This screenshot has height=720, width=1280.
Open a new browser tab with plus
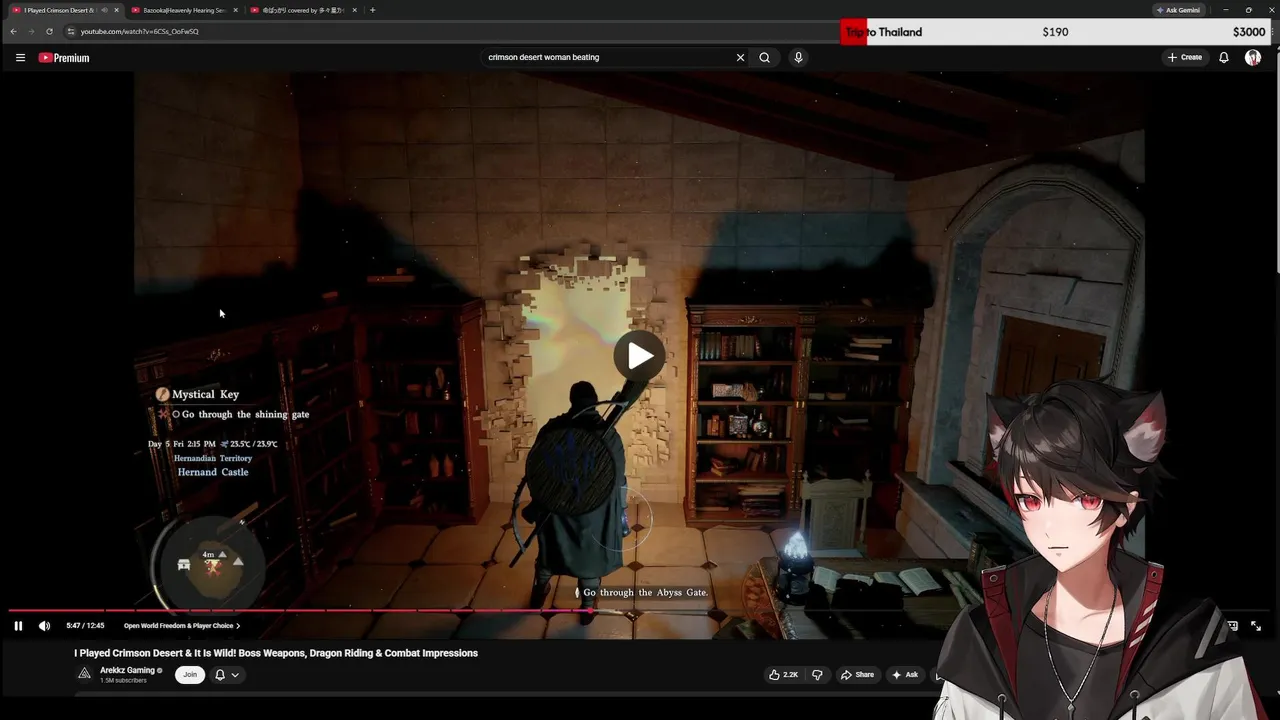[x=373, y=10]
